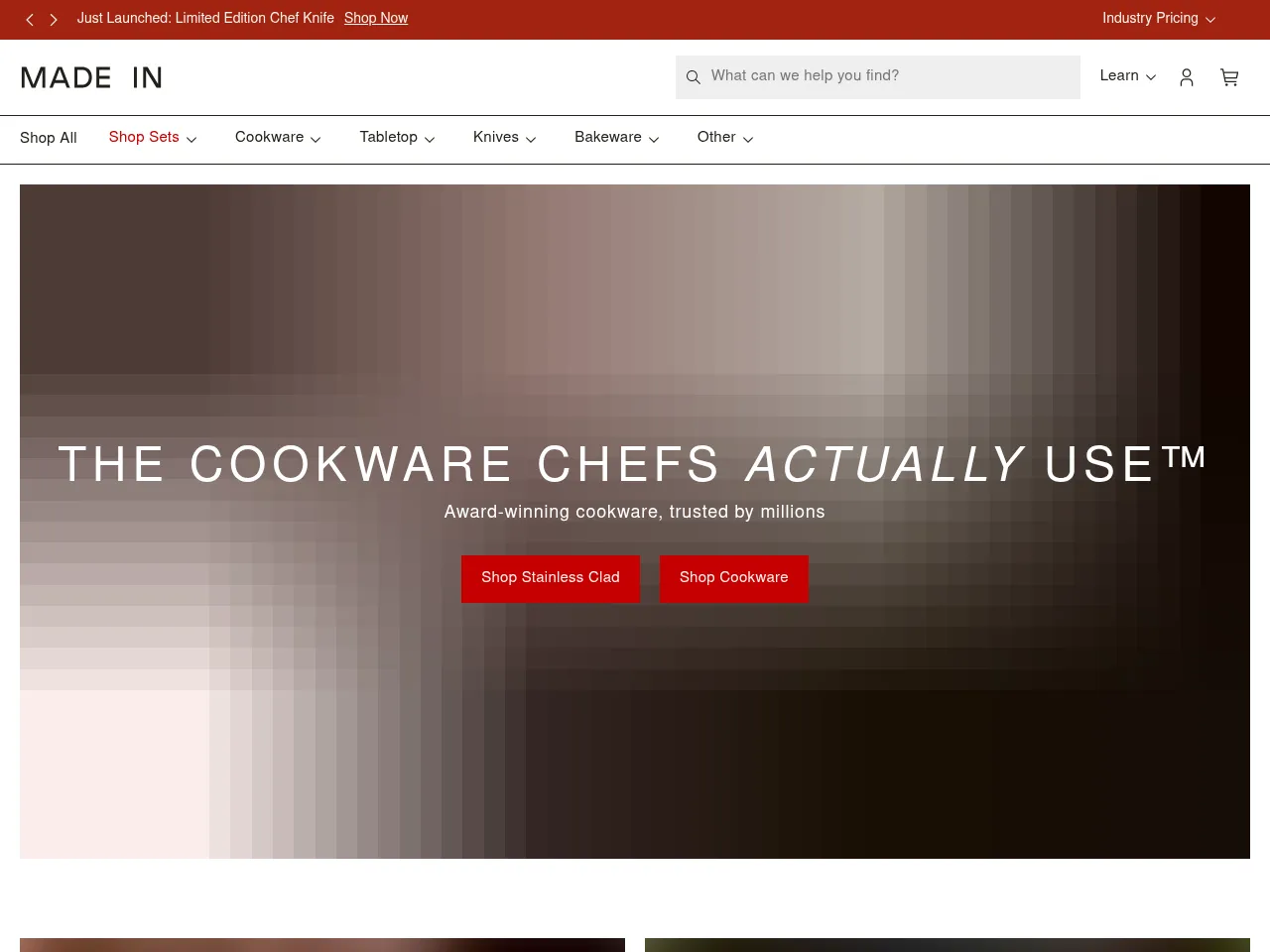Open the Bakeware dropdown menu
1270x952 pixels.
[x=616, y=139]
